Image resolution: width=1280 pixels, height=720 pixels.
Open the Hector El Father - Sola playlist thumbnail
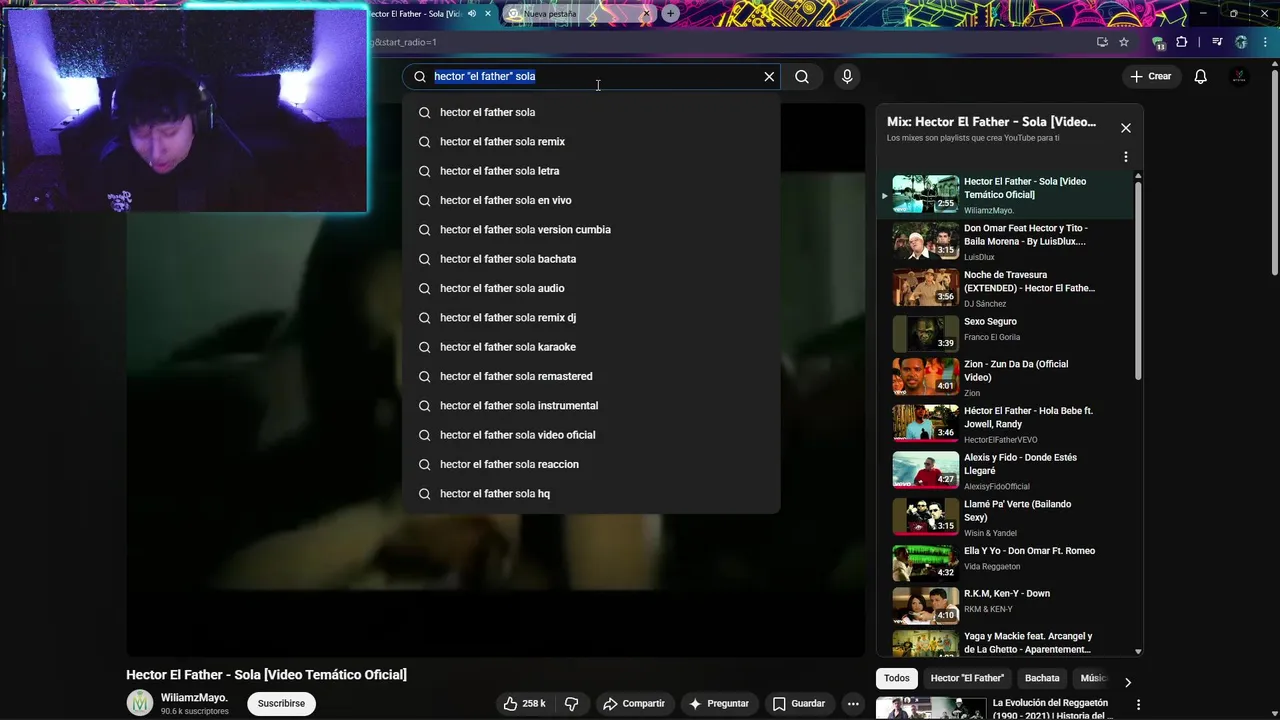coord(925,194)
